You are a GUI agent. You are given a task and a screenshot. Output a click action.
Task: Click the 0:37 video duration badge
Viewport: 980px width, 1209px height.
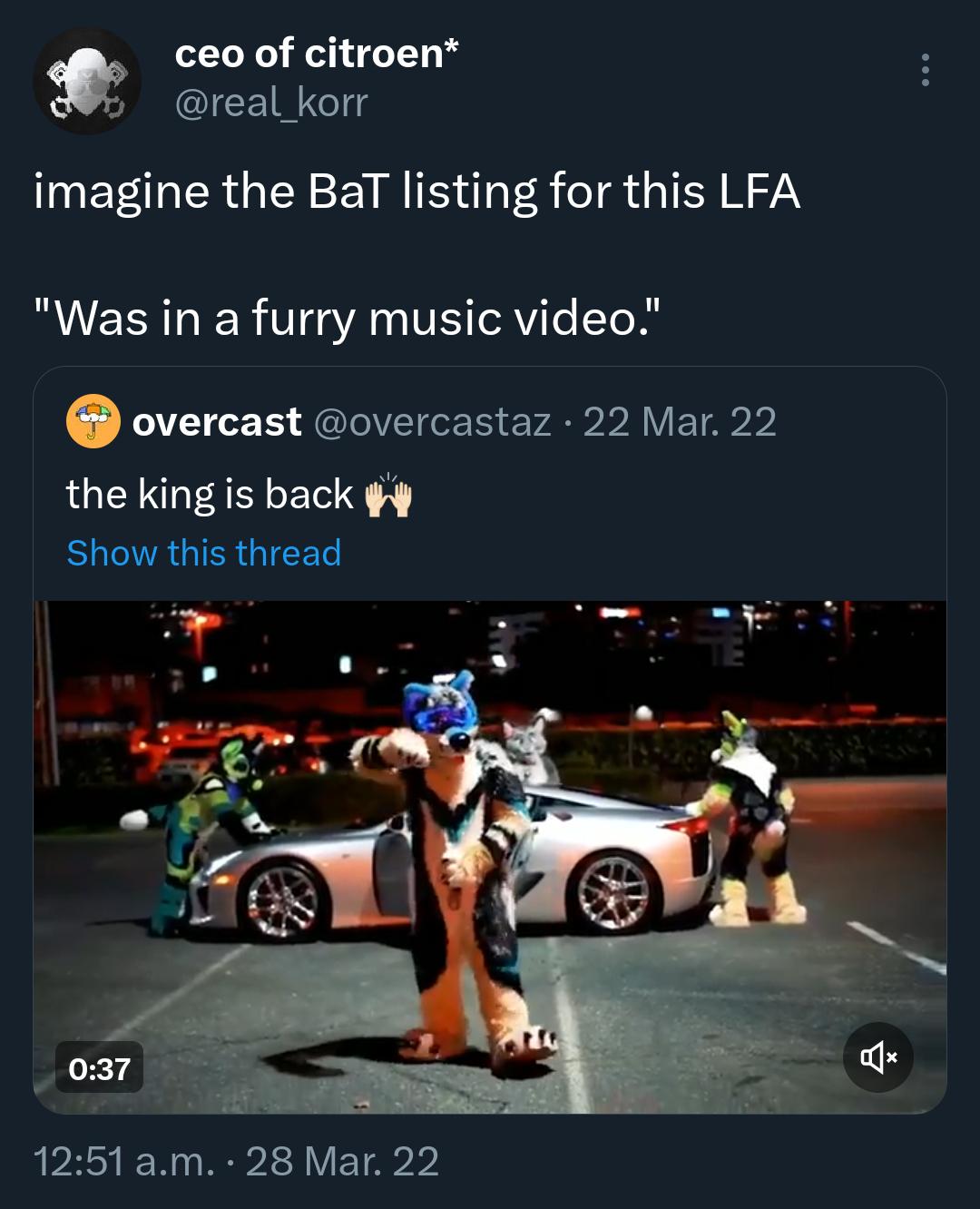coord(100,1068)
